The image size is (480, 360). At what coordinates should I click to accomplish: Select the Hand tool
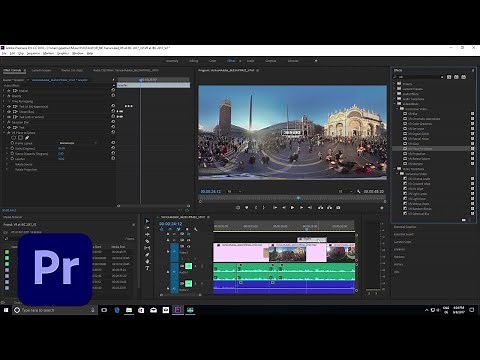coord(147,261)
